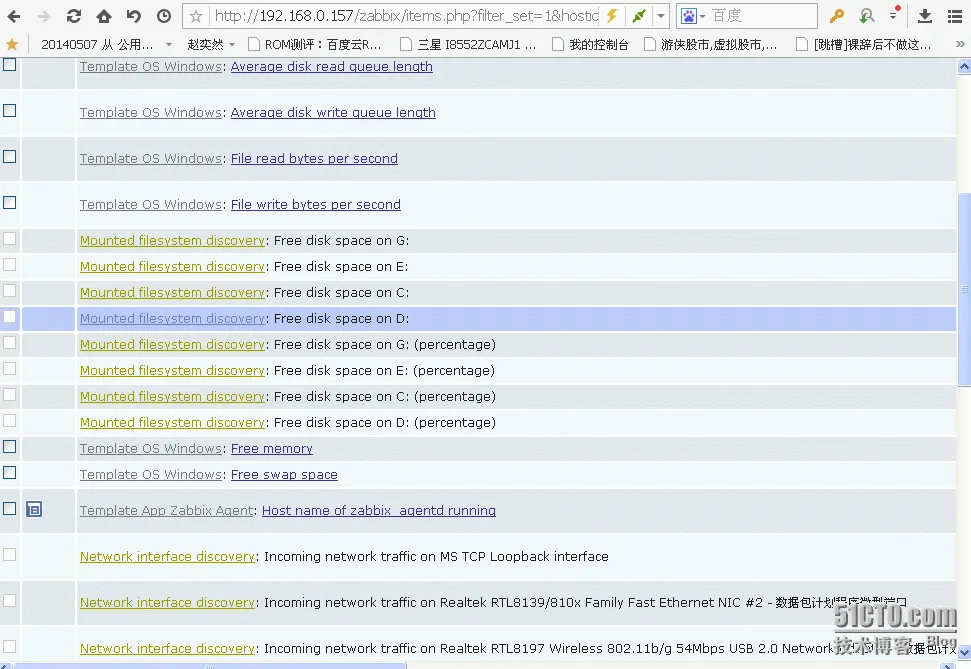Image resolution: width=971 pixels, height=669 pixels.
Task: Open the browser home page icon
Action: click(104, 16)
